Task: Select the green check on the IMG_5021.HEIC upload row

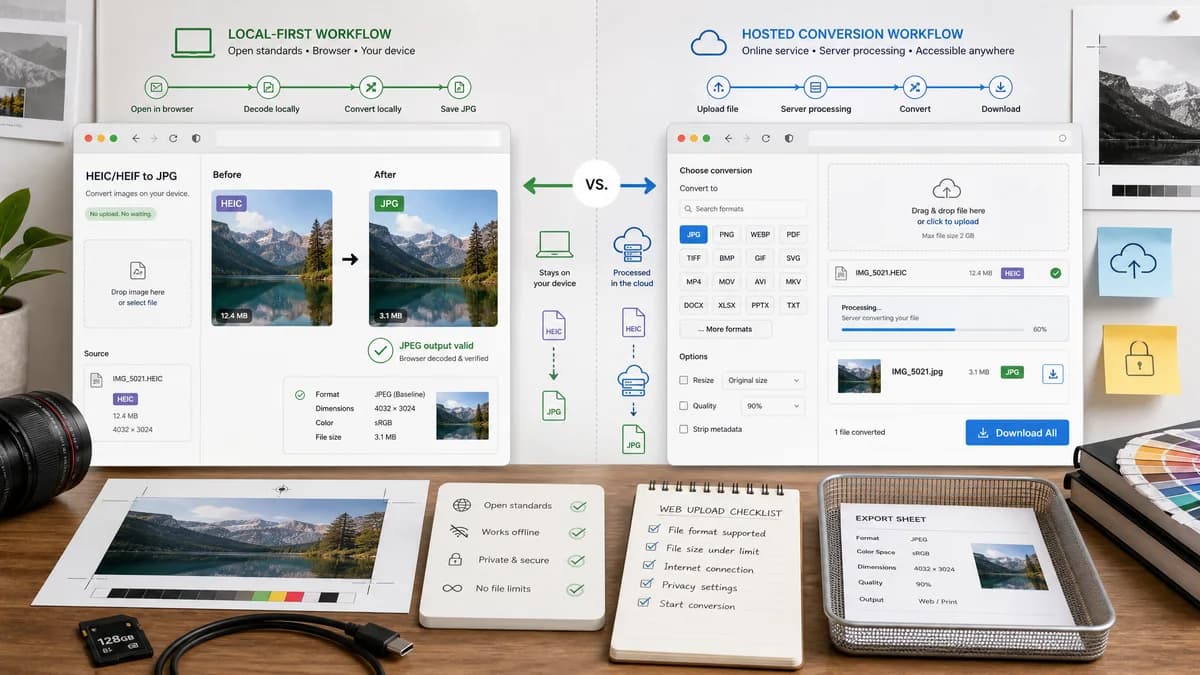Action: tap(1055, 272)
